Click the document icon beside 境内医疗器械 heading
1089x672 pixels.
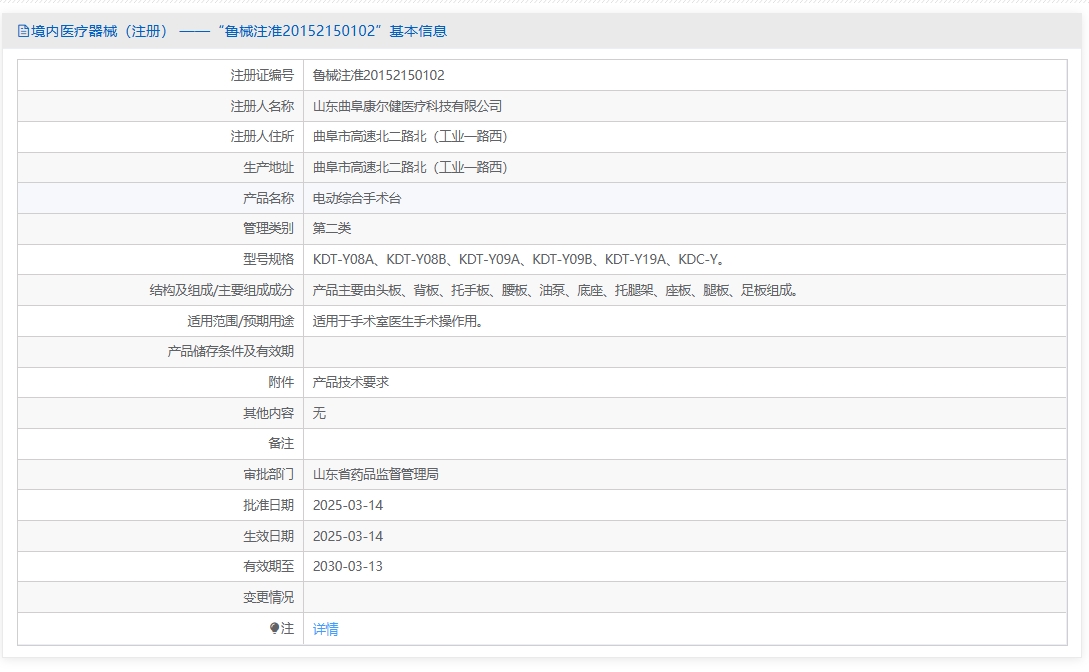click(24, 31)
